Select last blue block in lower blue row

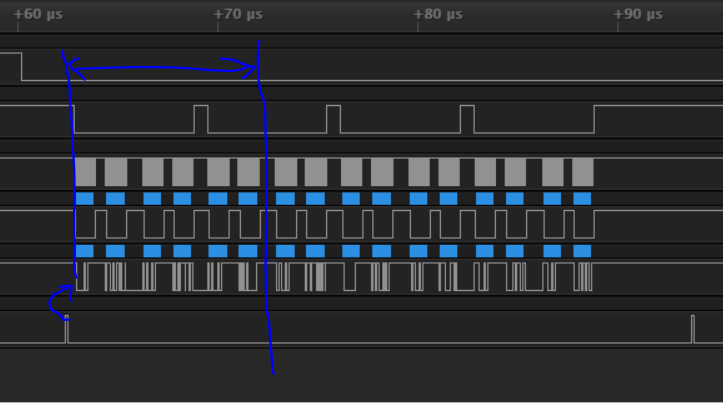pos(582,251)
